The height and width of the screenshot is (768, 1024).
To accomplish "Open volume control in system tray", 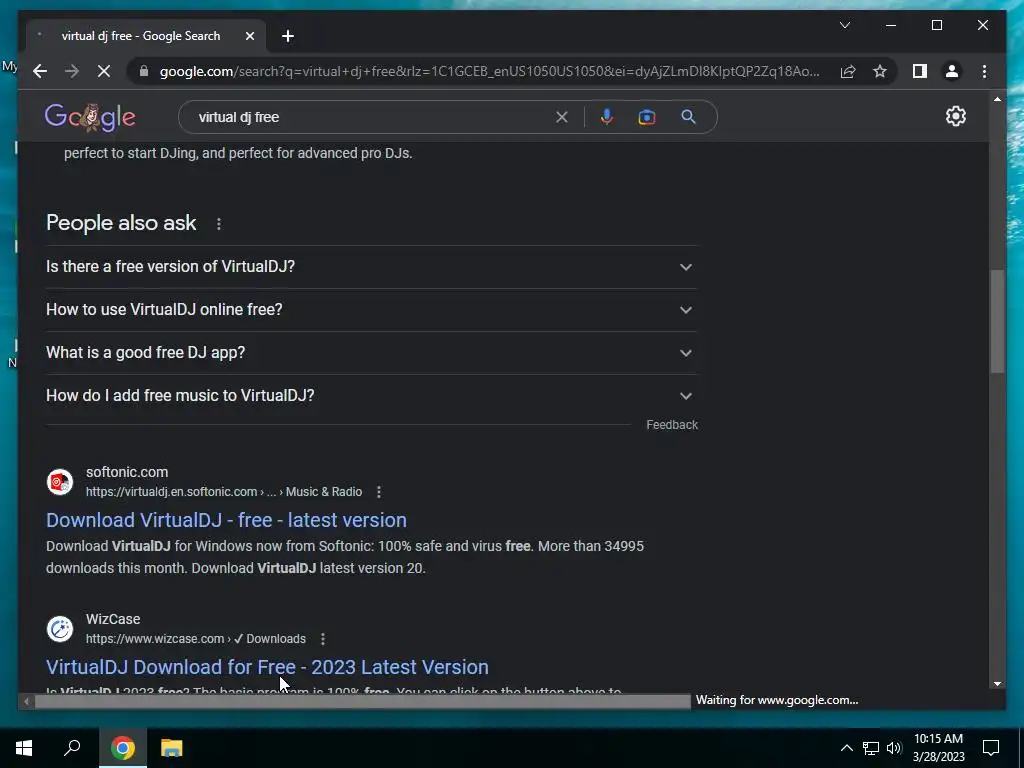I will [894, 748].
